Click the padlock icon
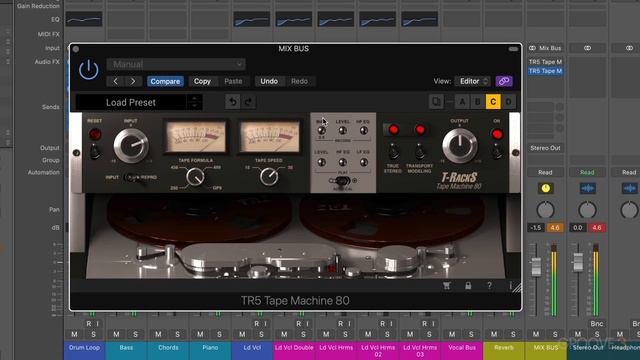This screenshot has width=640, height=360. [468, 286]
